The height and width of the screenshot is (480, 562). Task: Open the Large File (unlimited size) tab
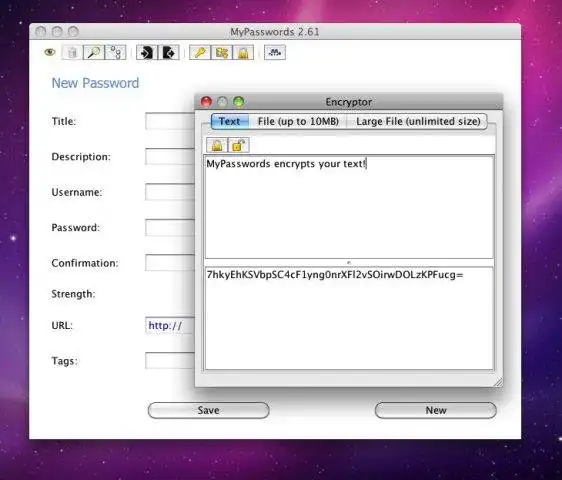418,122
